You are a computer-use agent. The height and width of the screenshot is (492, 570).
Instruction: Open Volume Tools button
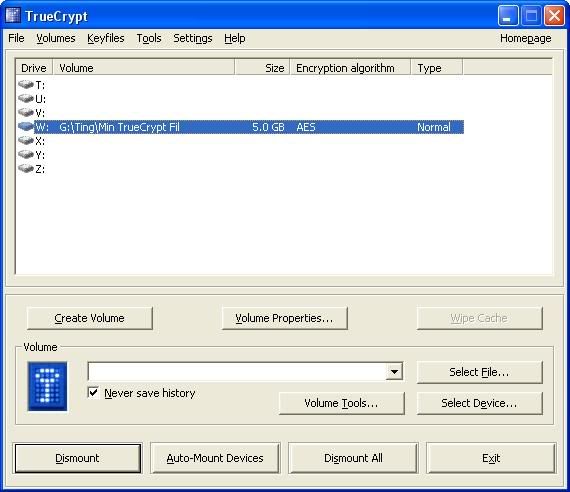point(341,403)
